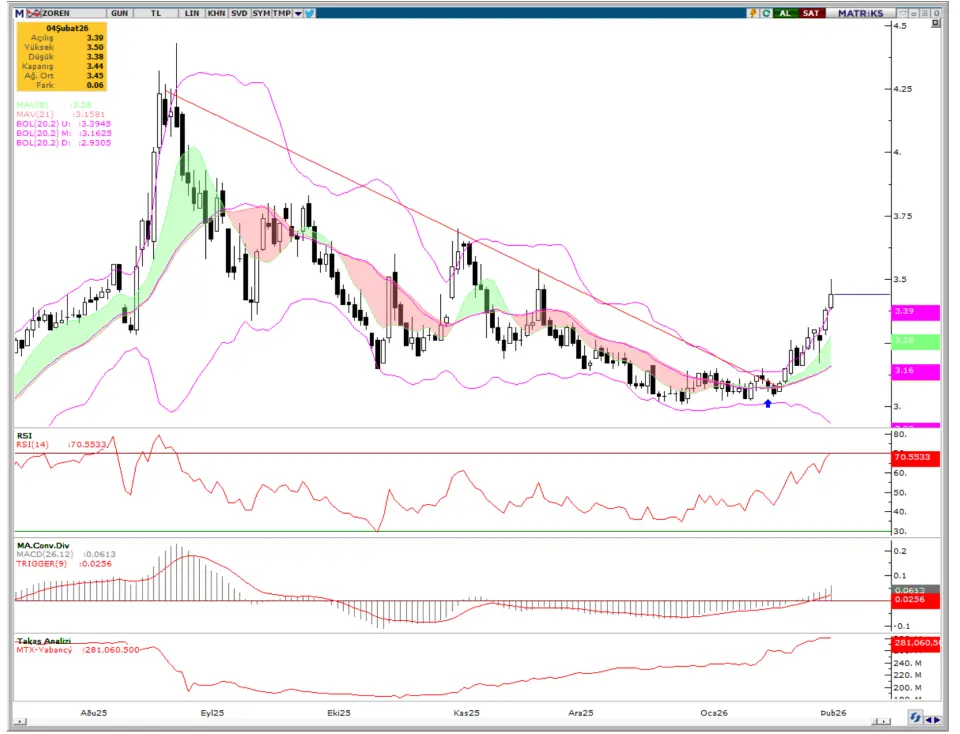Click the refresh arrows icon at bottom right
The height and width of the screenshot is (734, 960).
[915, 719]
